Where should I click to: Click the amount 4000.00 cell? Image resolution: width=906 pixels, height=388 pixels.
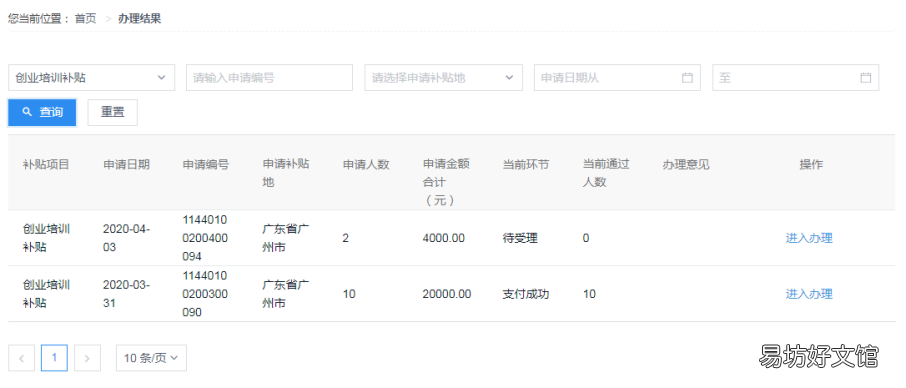pyautogui.click(x=444, y=238)
